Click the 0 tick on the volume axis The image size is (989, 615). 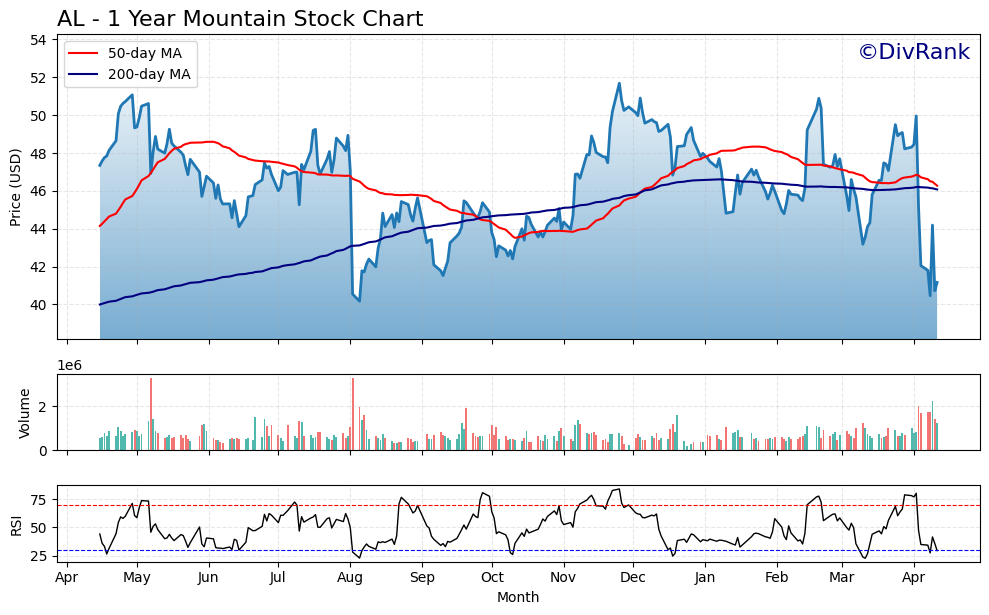[43, 451]
